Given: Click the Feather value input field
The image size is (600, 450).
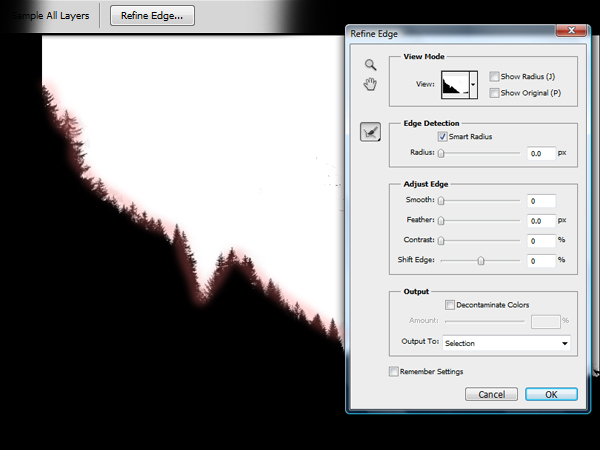Looking at the screenshot, I should pyautogui.click(x=541, y=220).
